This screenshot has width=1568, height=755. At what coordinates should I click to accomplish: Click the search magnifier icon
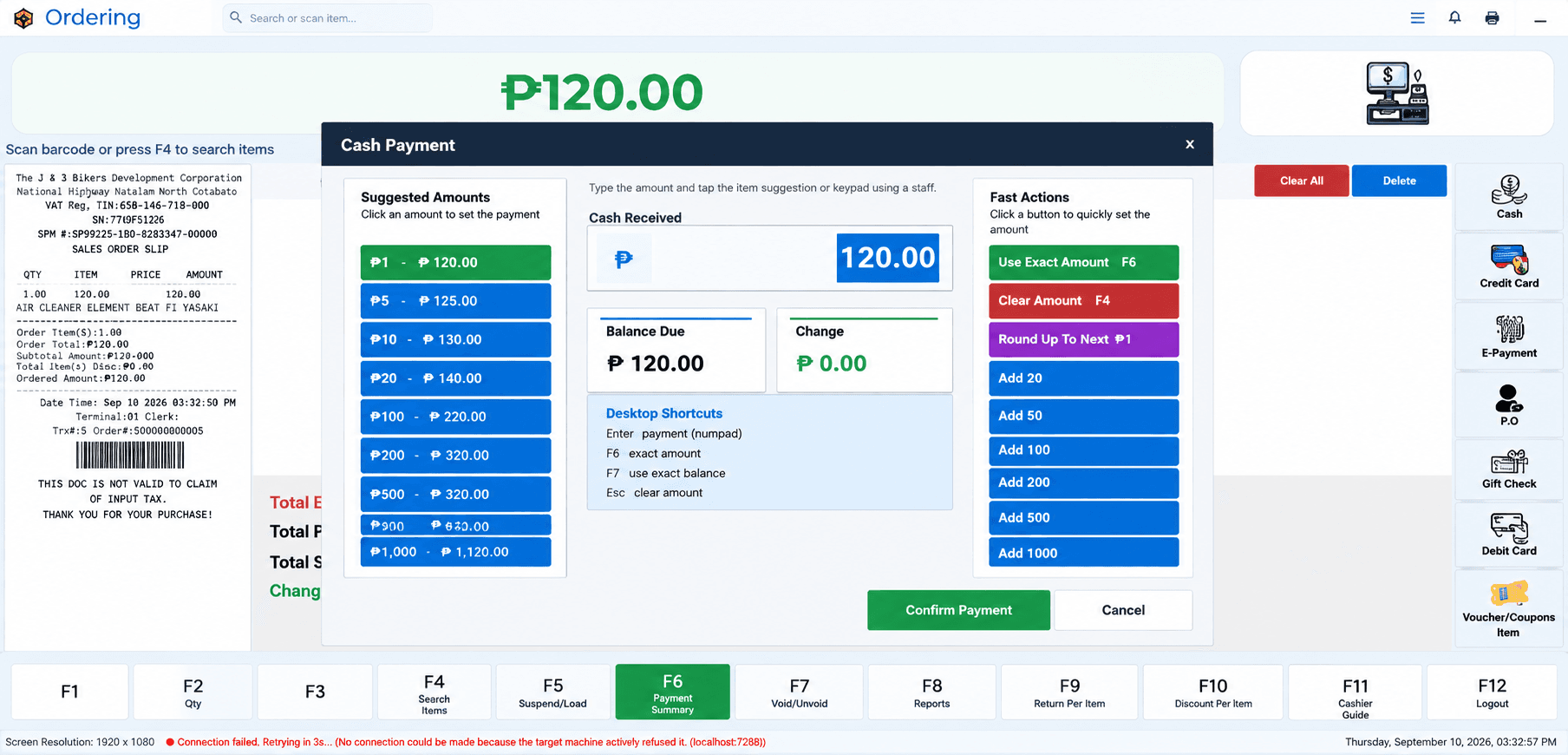coord(236,17)
